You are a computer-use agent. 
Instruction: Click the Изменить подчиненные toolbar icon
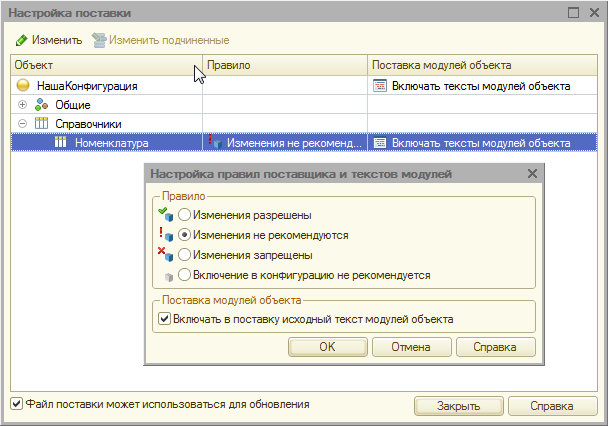(99, 40)
